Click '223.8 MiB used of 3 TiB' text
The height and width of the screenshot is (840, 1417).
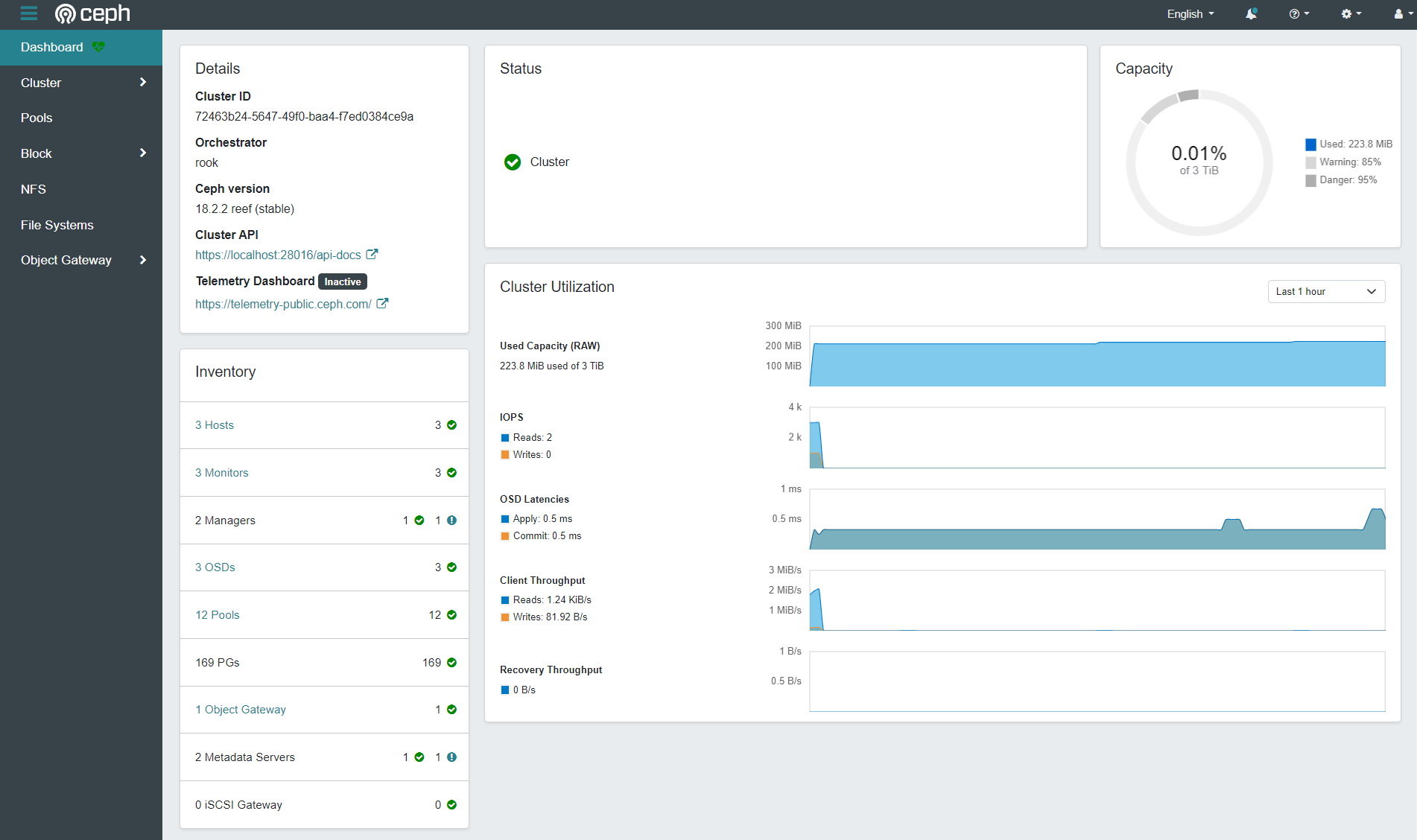[x=552, y=366]
